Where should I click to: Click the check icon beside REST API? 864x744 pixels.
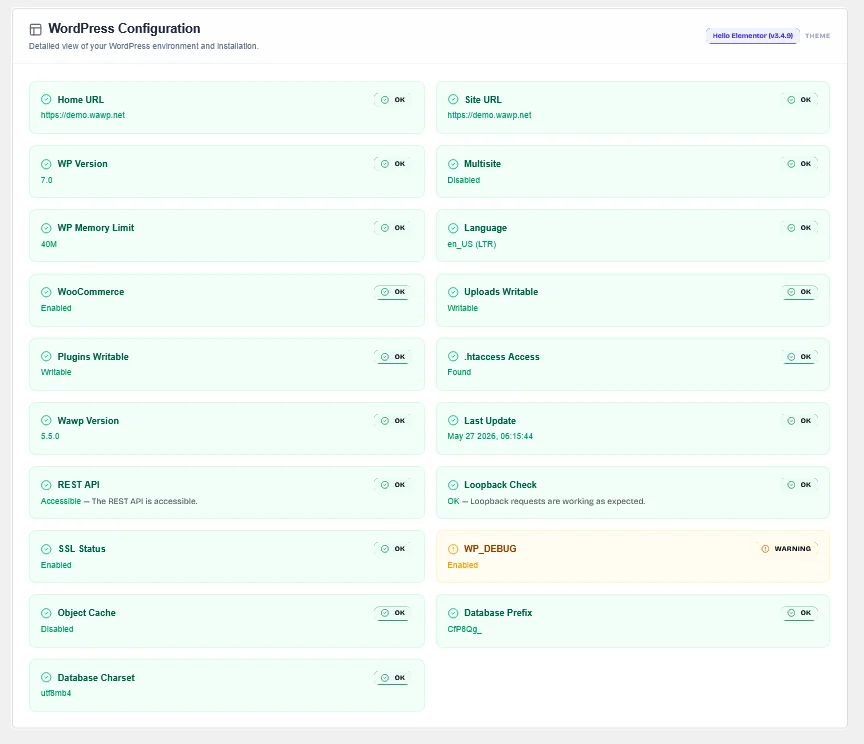46,484
